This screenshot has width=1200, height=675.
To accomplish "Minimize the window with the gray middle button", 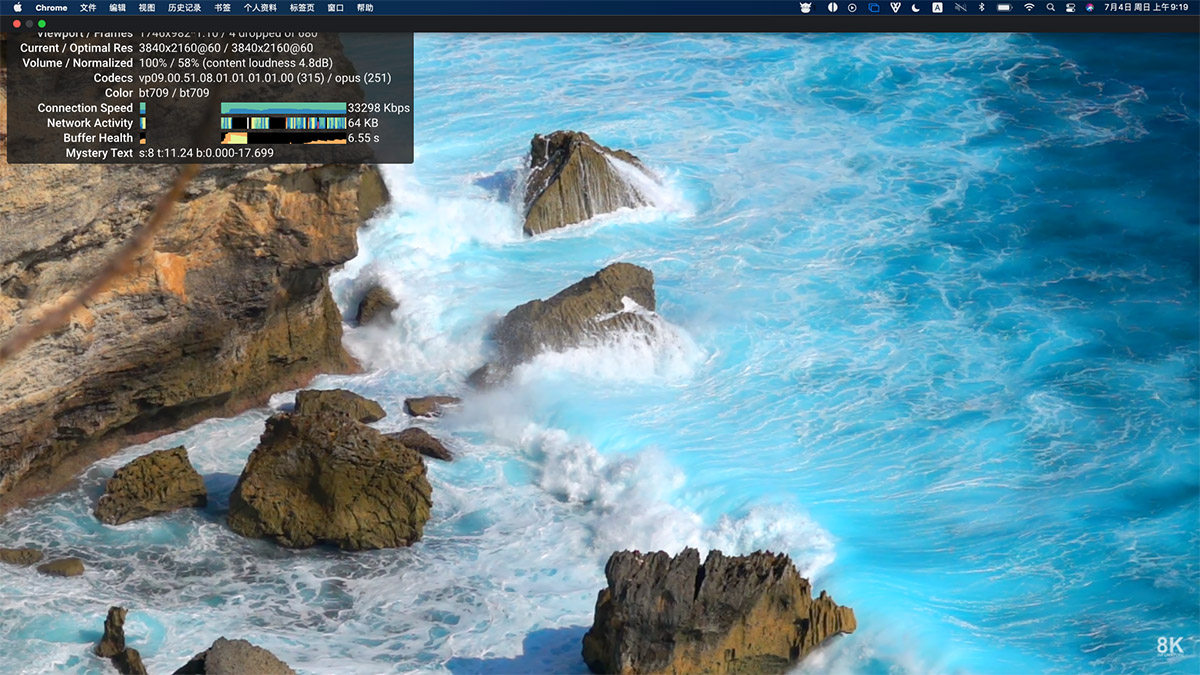I will tap(29, 23).
